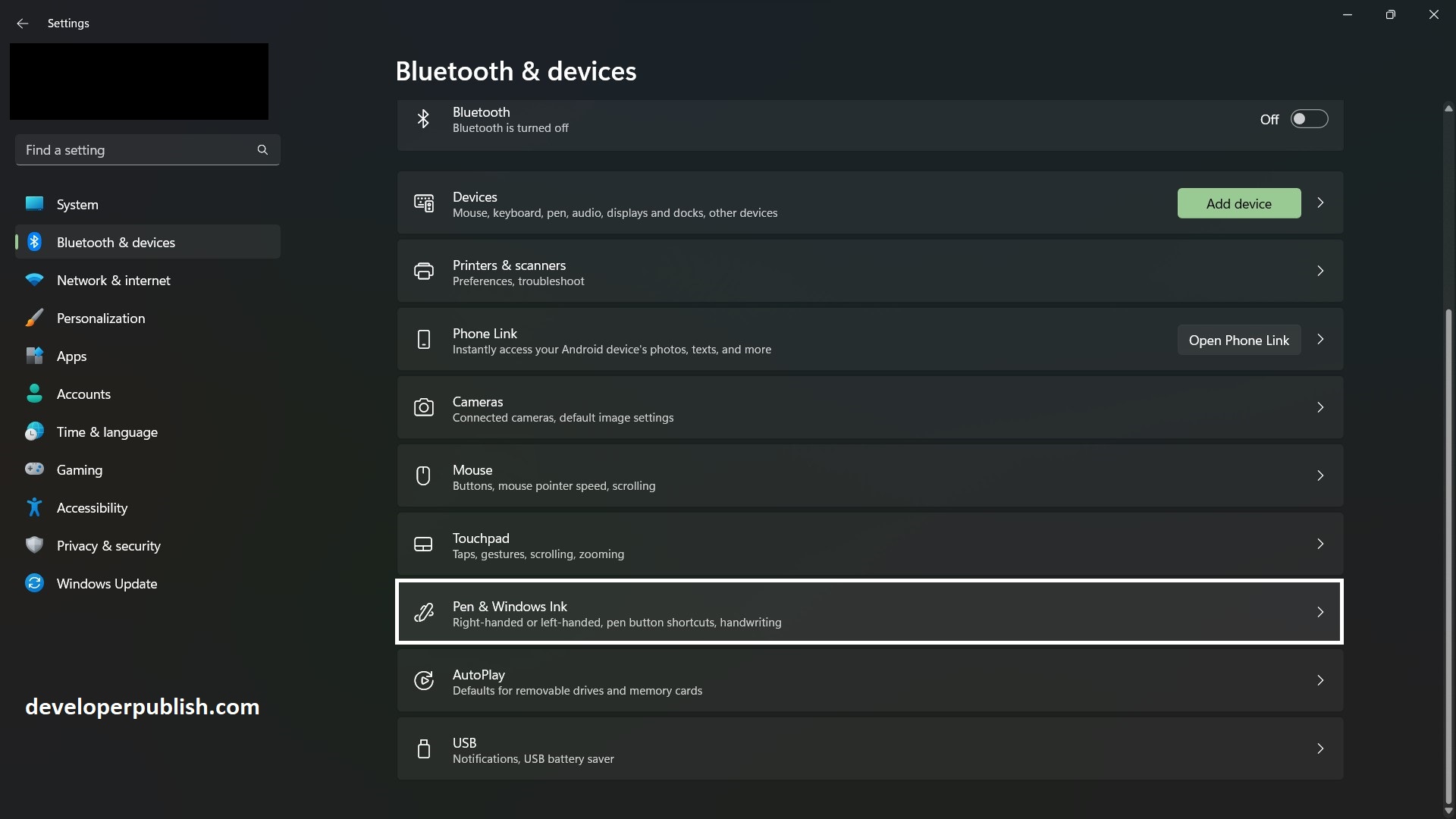Select the USB icon
Screen dimensions: 1456x819
(x=423, y=748)
